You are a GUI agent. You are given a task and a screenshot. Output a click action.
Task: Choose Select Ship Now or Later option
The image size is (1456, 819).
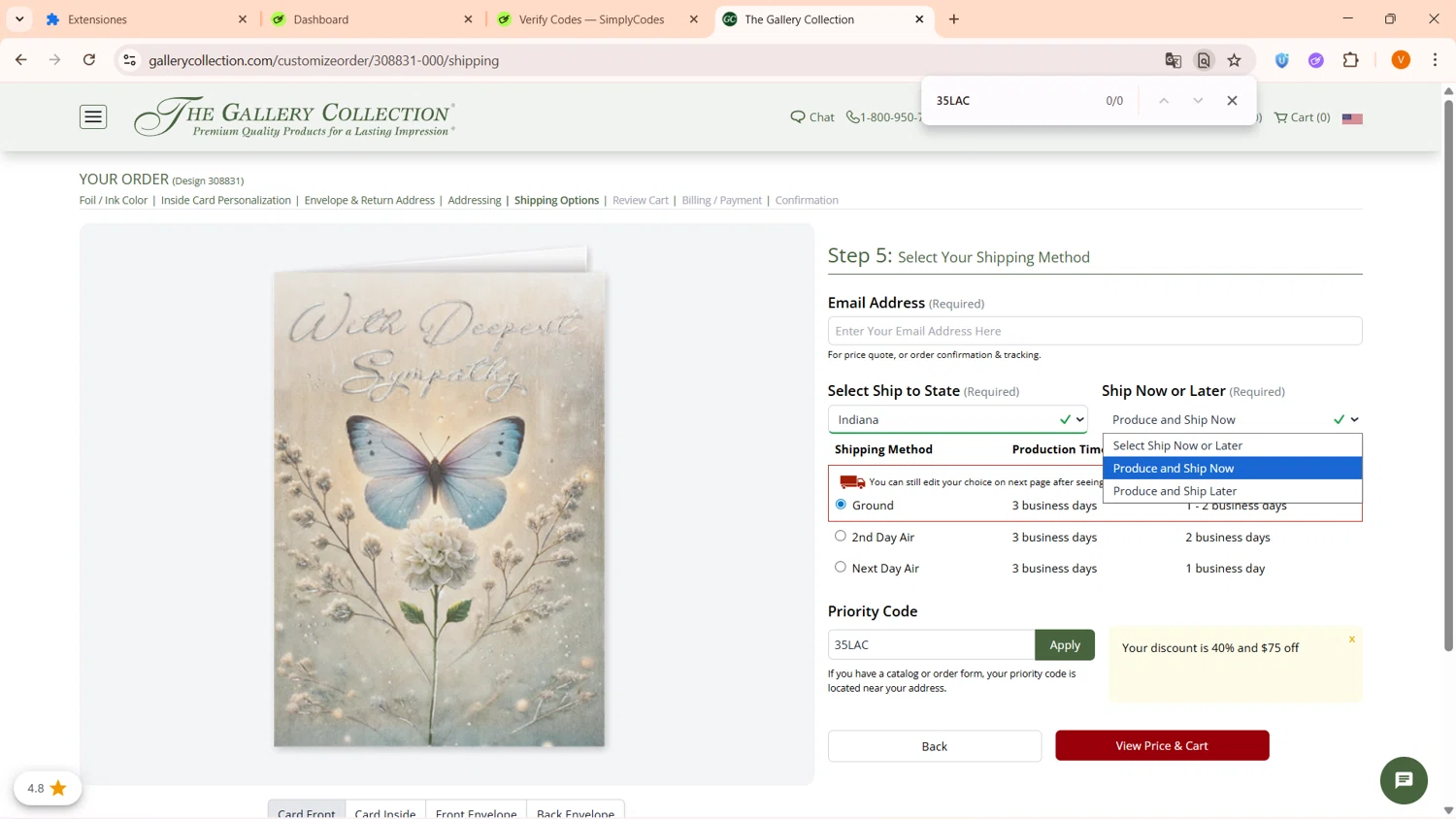coord(1233,445)
